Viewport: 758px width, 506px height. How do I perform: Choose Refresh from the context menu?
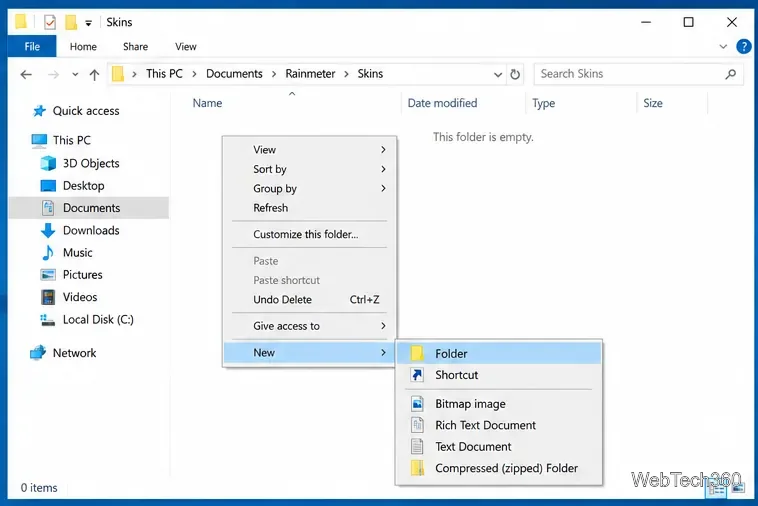(309, 208)
